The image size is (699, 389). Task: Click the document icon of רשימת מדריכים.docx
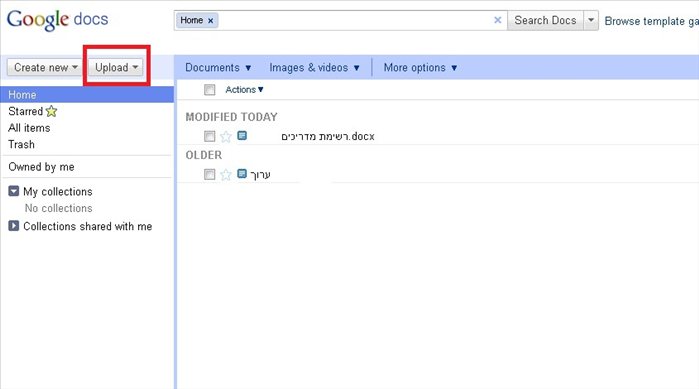click(x=242, y=135)
